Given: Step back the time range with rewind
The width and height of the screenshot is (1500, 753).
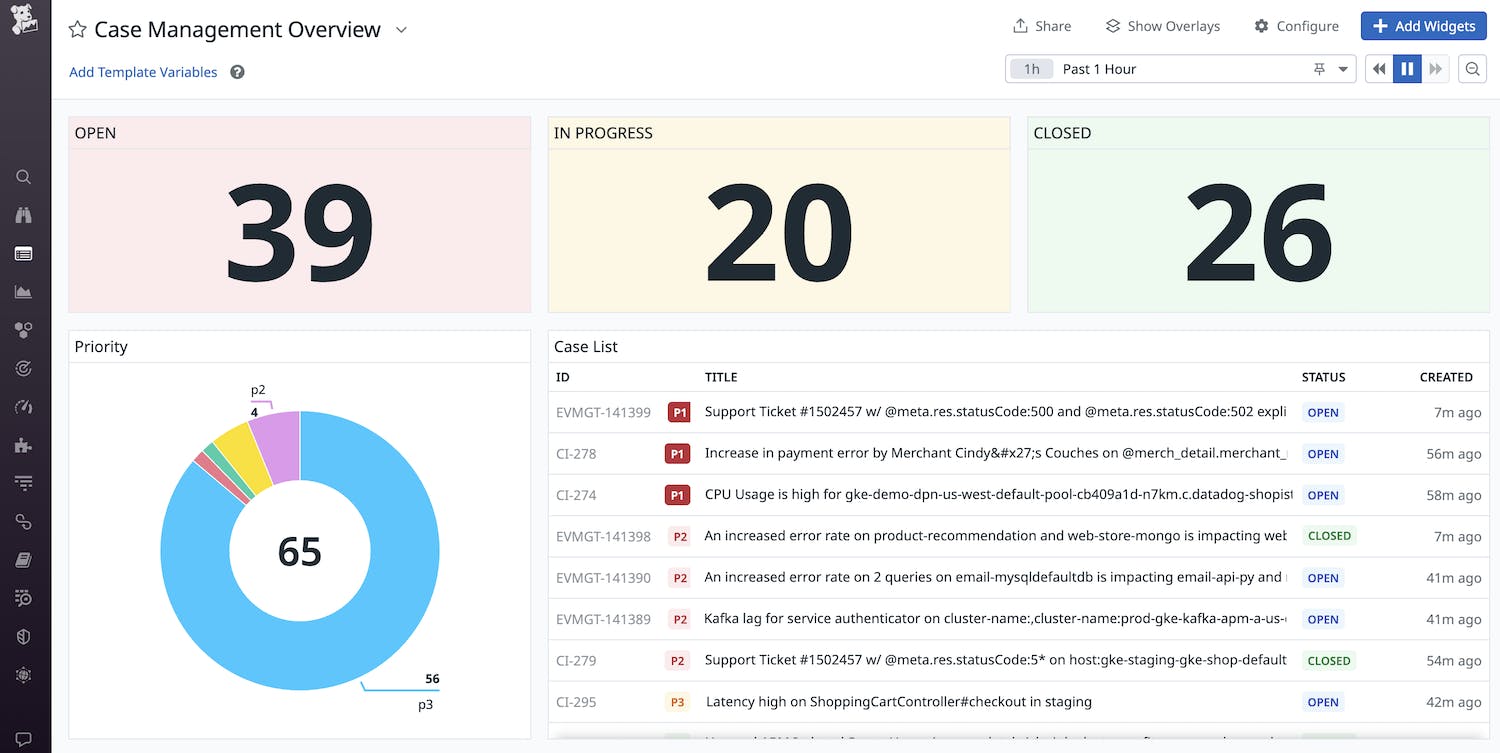Looking at the screenshot, I should click(x=1379, y=69).
